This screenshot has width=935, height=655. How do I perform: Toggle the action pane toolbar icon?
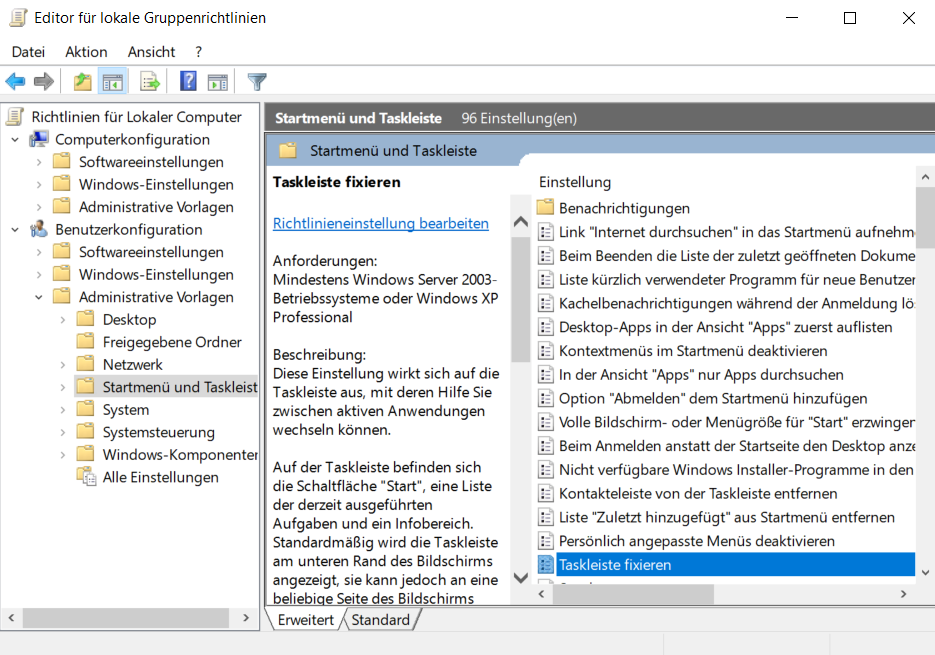(x=218, y=82)
